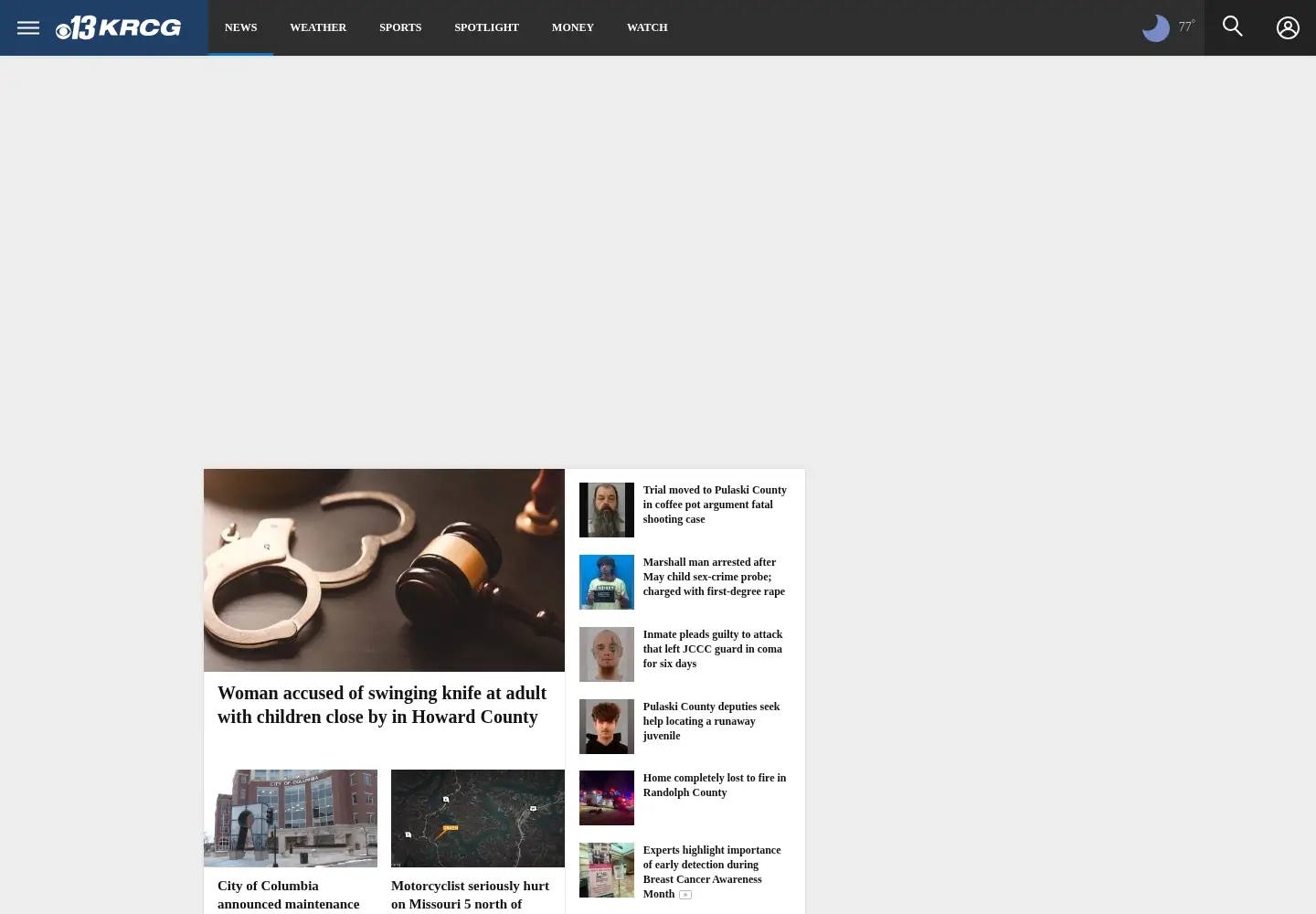Open City of Columbia announced maintenance story
Viewport: 1316px width, 914px height.
289,895
